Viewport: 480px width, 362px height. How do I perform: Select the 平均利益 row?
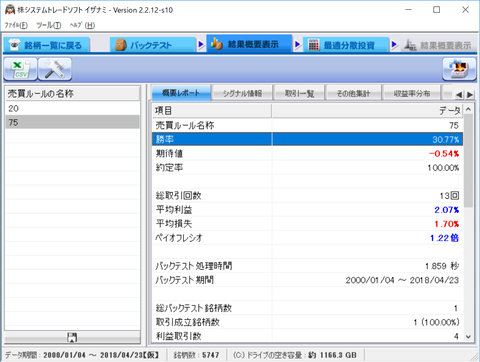coord(308,209)
